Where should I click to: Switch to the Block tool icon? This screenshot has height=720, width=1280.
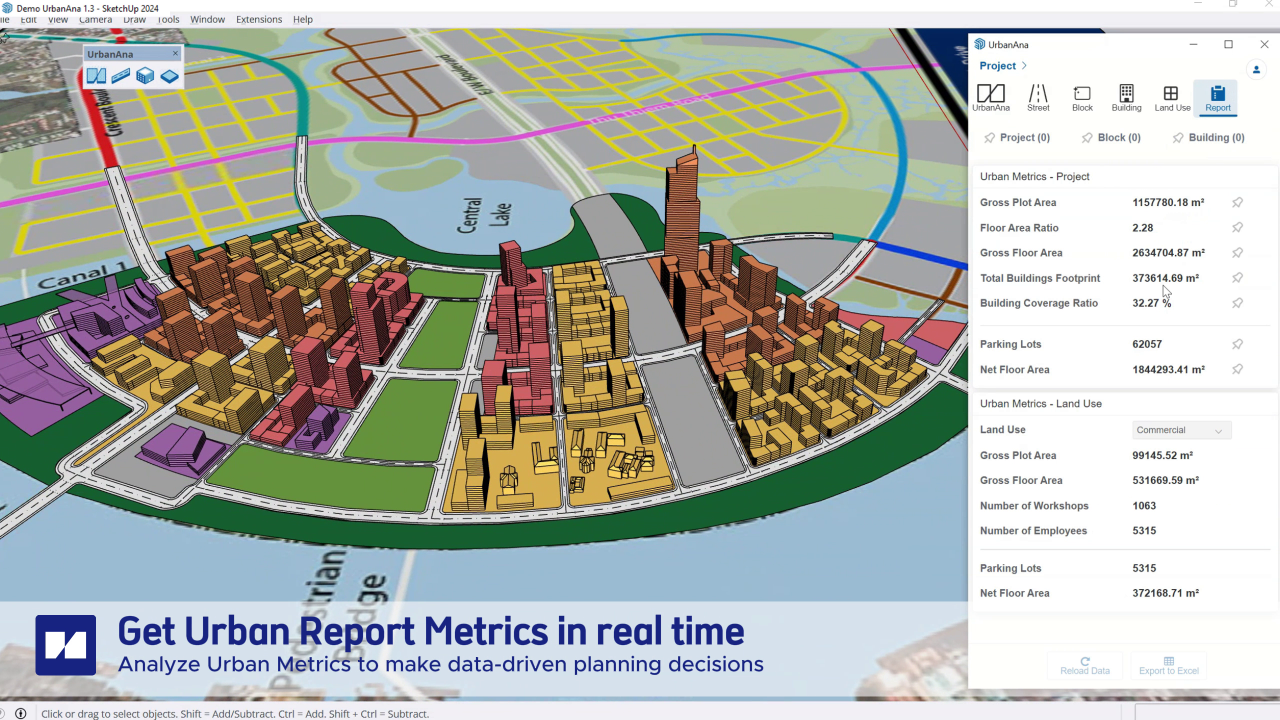pos(1082,97)
